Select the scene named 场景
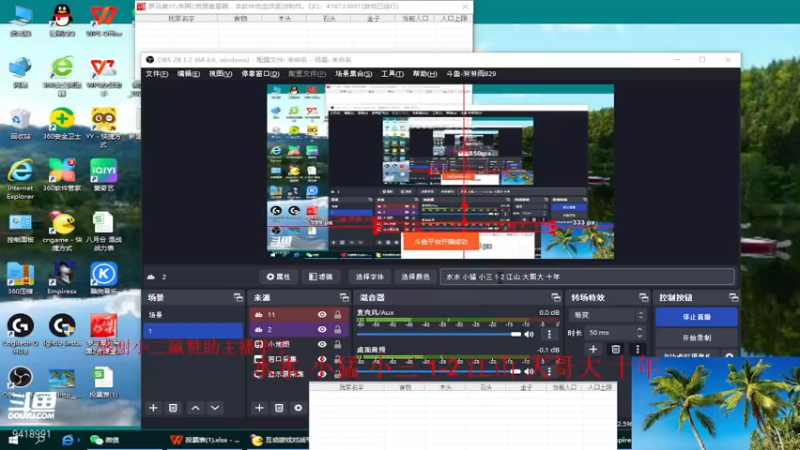 point(193,315)
